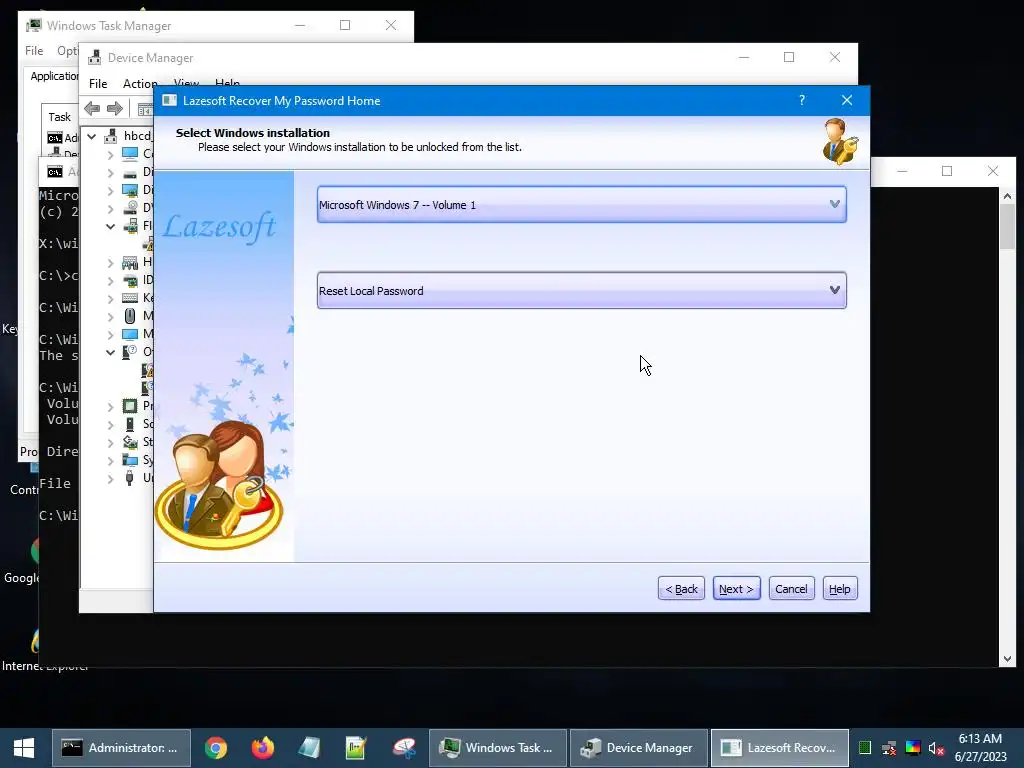Expand the Processors category in Device Manager
This screenshot has height=768, width=1024.
(x=110, y=406)
